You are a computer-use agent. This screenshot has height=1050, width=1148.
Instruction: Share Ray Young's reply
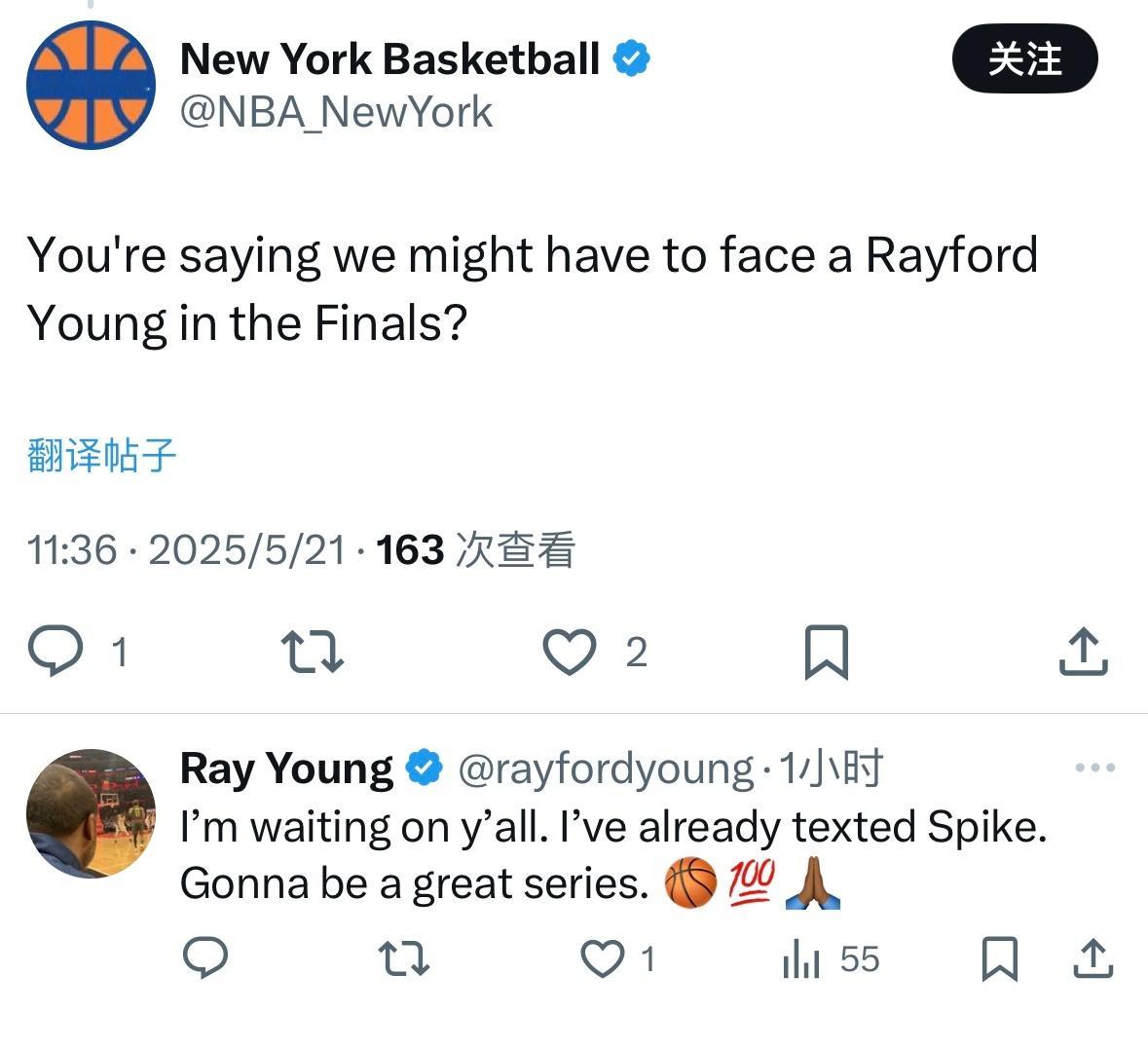(x=1092, y=958)
